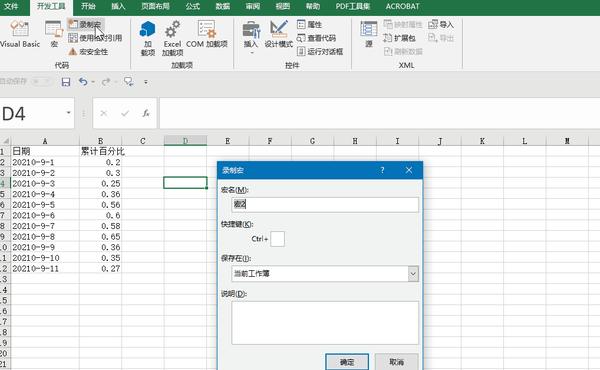Click Record Macro (录制宏) in ribbon
Viewport: 600px width, 370px height.
pyautogui.click(x=86, y=24)
